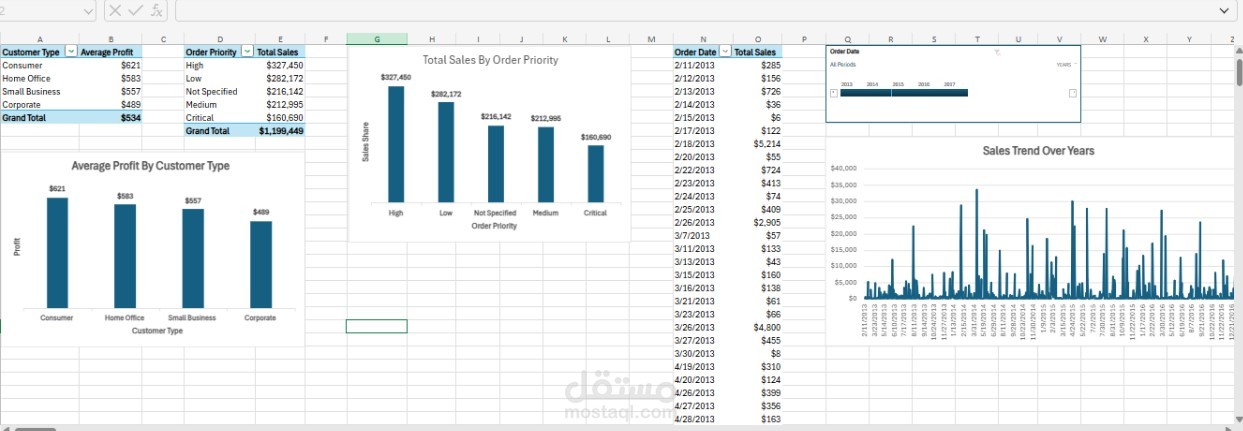Image resolution: width=1243 pixels, height=431 pixels.
Task: Select the outlined cell in column G
Action: pos(377,326)
